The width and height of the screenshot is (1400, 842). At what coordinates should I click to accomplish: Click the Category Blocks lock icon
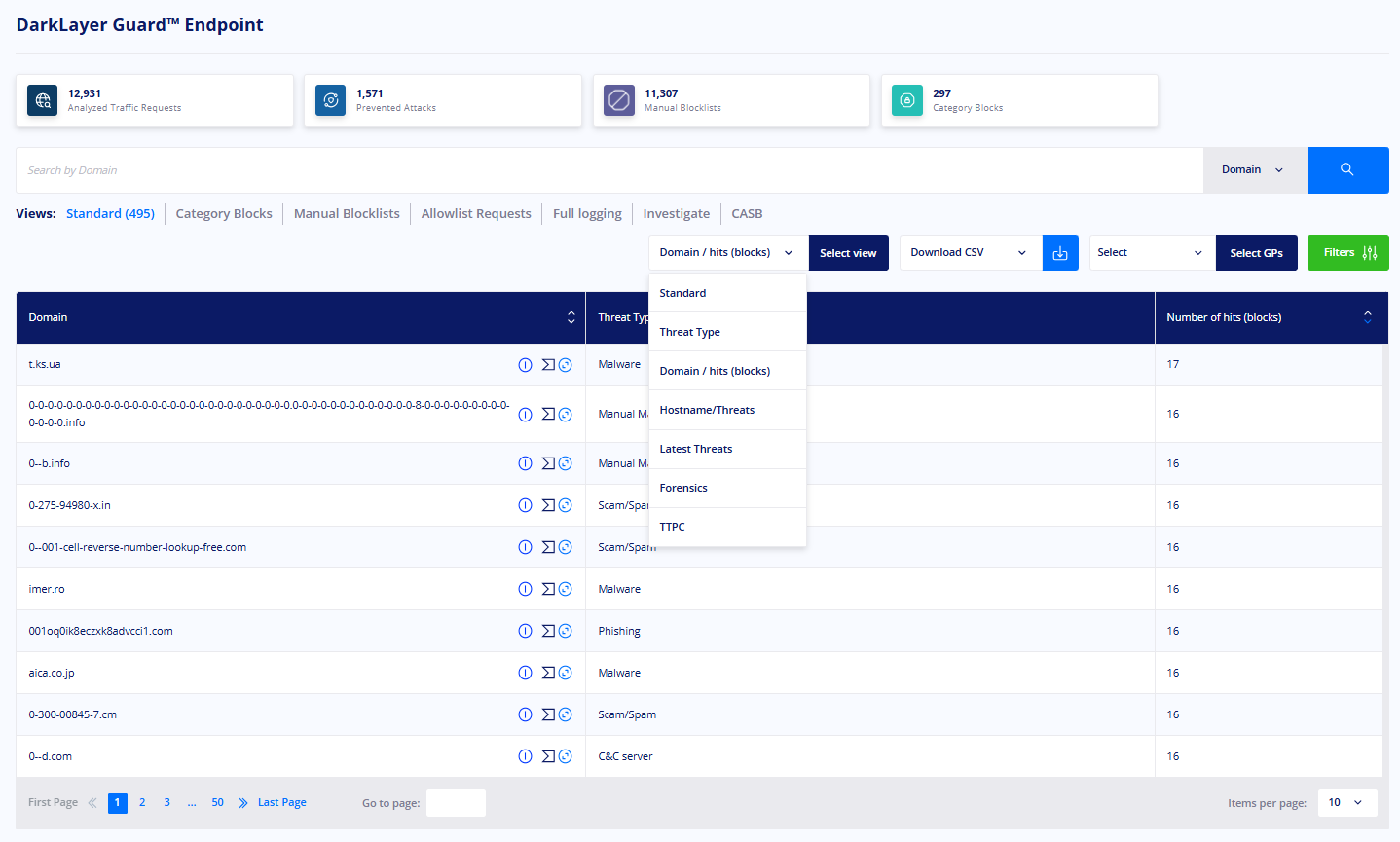click(x=907, y=100)
